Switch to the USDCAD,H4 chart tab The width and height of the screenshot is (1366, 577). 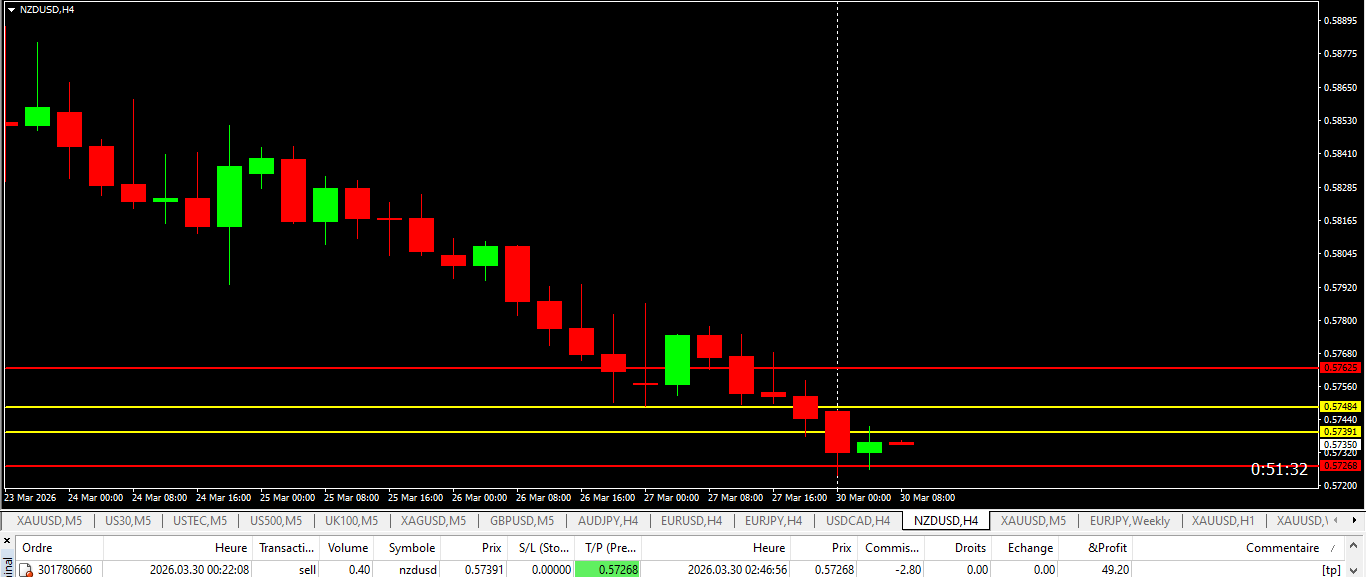pos(858,521)
